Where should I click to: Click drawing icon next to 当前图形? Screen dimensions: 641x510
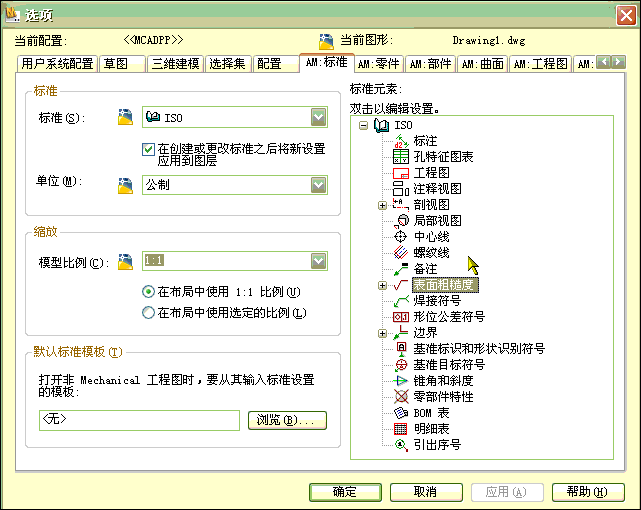[326, 41]
